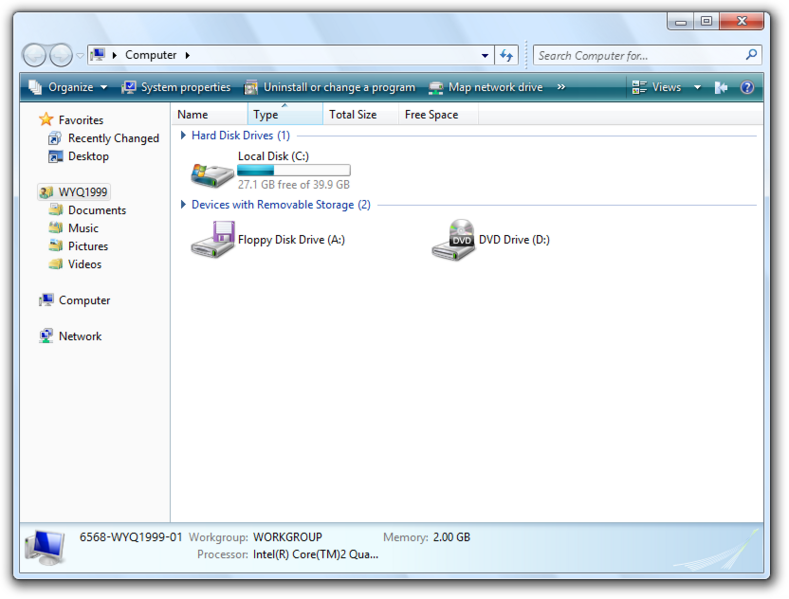Open Help with the question mark icon
The height and width of the screenshot is (599, 789).
click(x=747, y=88)
